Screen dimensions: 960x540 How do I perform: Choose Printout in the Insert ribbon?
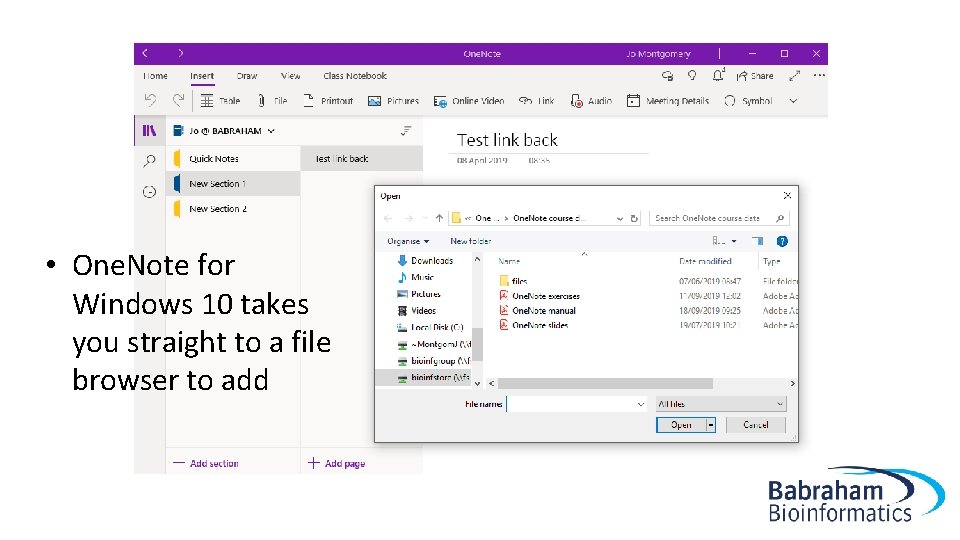pos(328,101)
